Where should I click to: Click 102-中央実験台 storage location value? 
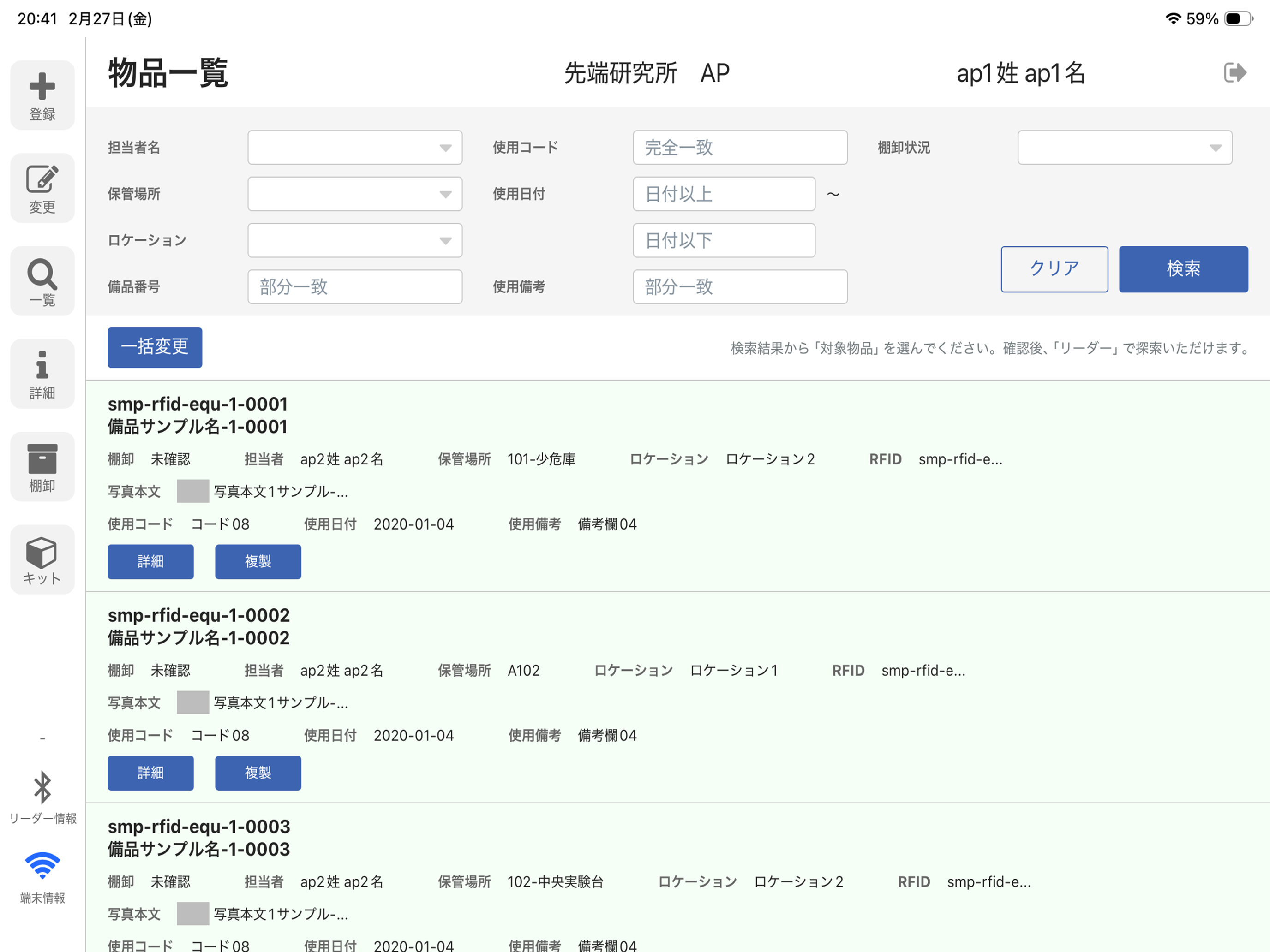coord(555,881)
